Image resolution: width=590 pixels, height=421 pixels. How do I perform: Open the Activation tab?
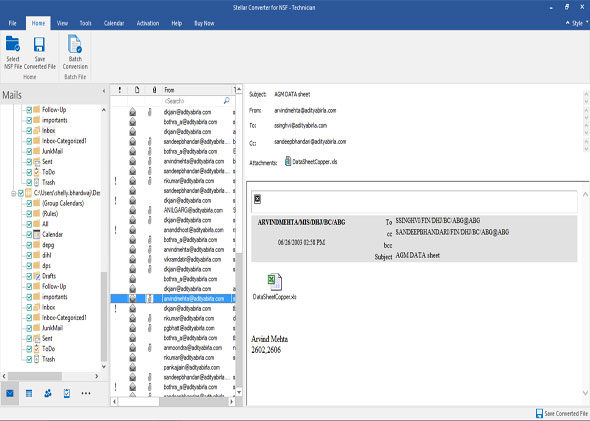148,23
